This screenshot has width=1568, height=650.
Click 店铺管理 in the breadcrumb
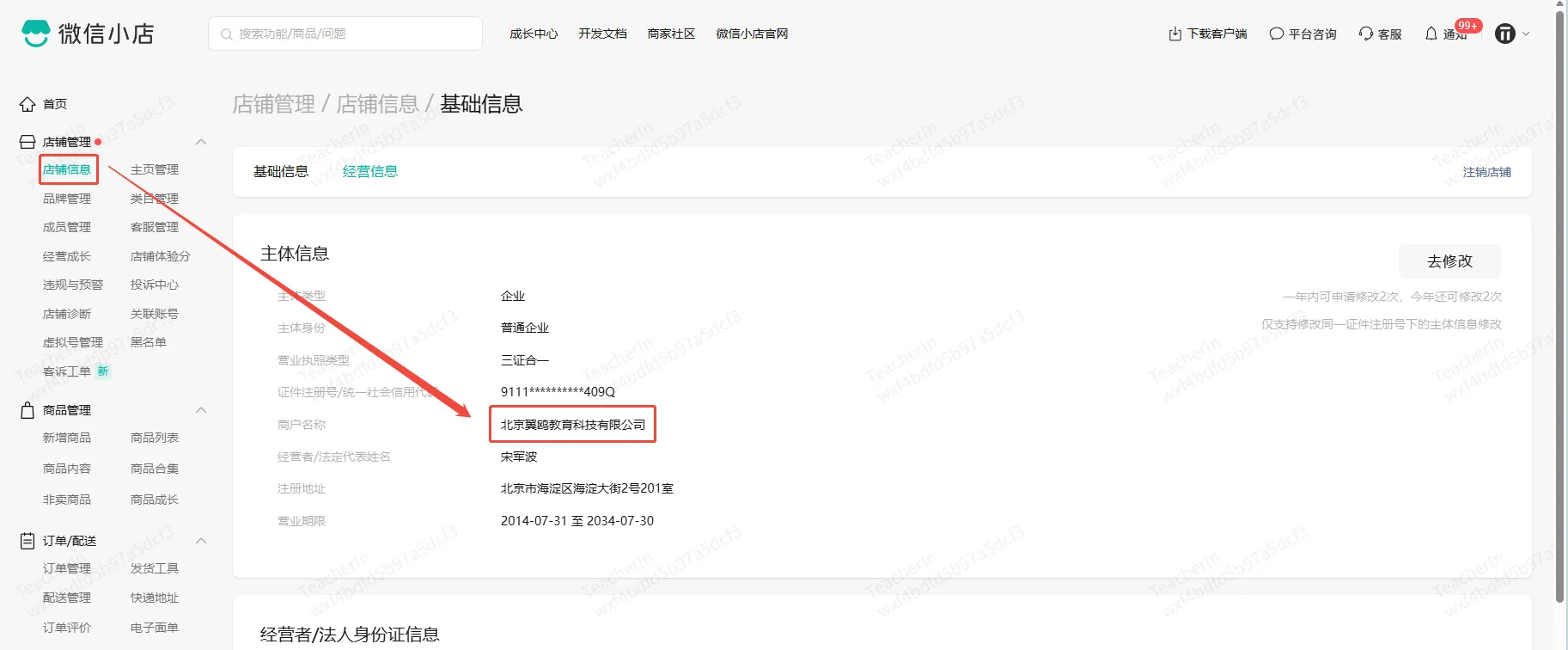(274, 104)
